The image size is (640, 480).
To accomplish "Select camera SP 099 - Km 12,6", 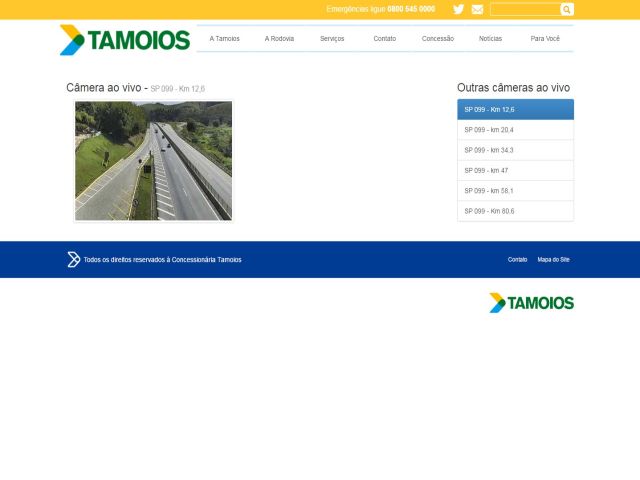I will coord(515,109).
